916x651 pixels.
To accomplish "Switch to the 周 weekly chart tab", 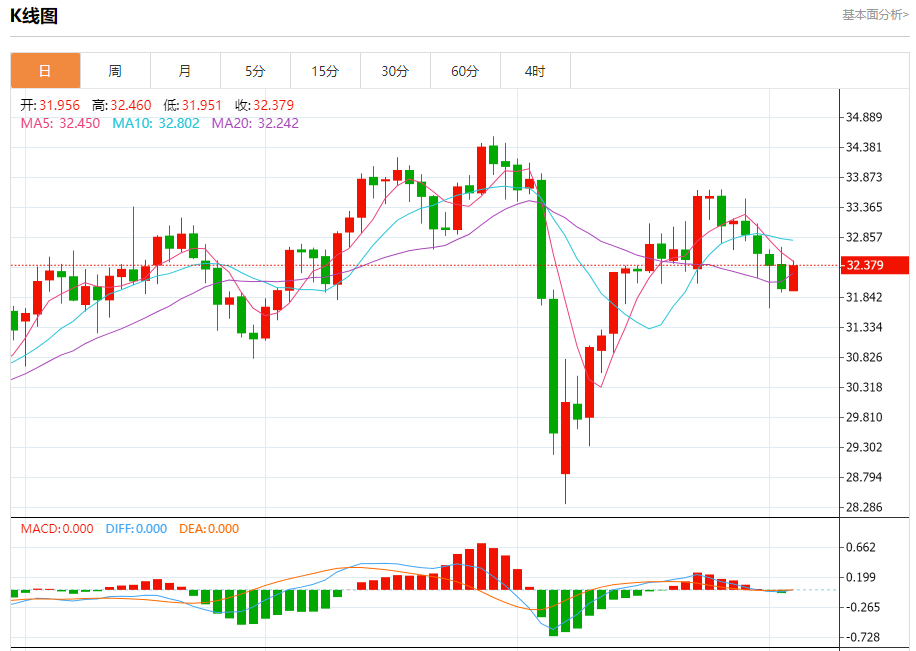I will pos(115,71).
